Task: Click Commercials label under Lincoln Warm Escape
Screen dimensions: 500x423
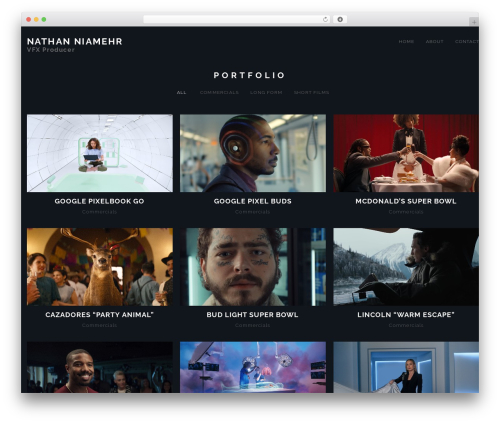Action: [406, 325]
